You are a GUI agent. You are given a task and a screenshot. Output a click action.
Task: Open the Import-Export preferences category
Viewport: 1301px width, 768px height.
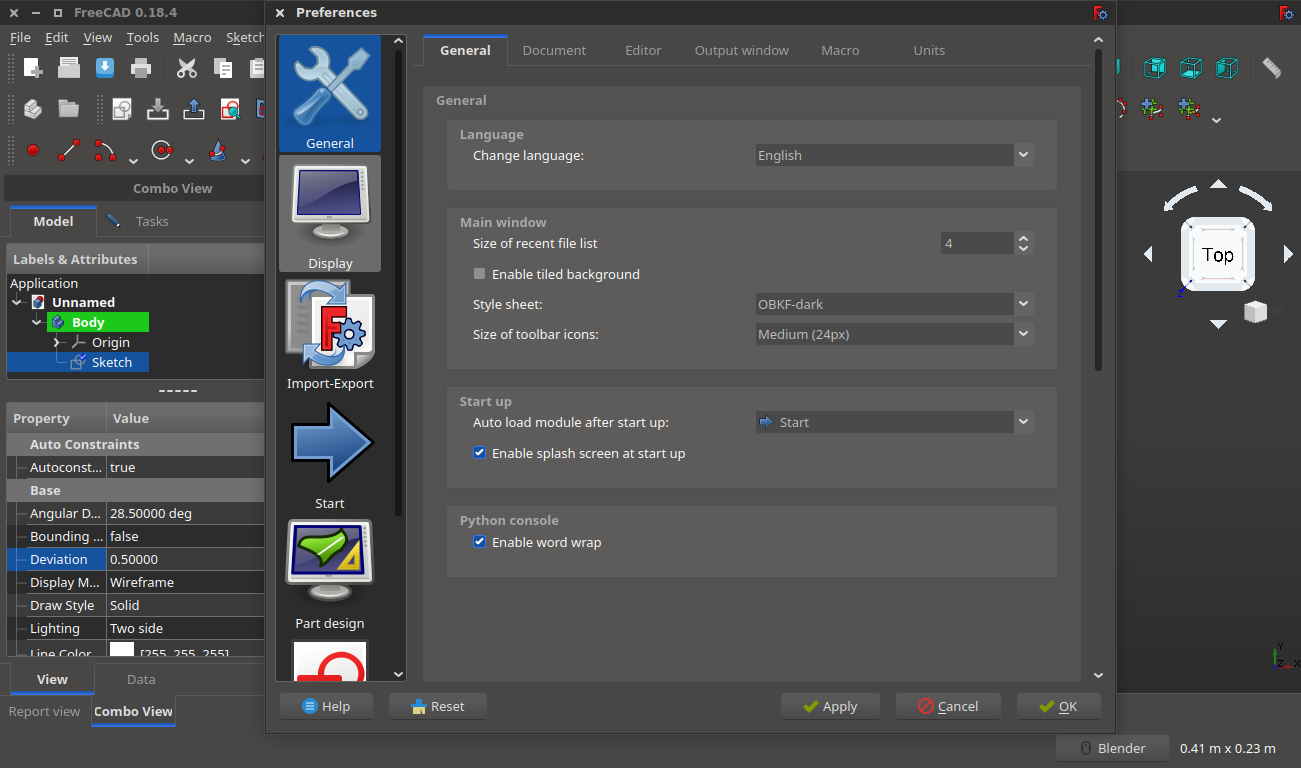[330, 334]
